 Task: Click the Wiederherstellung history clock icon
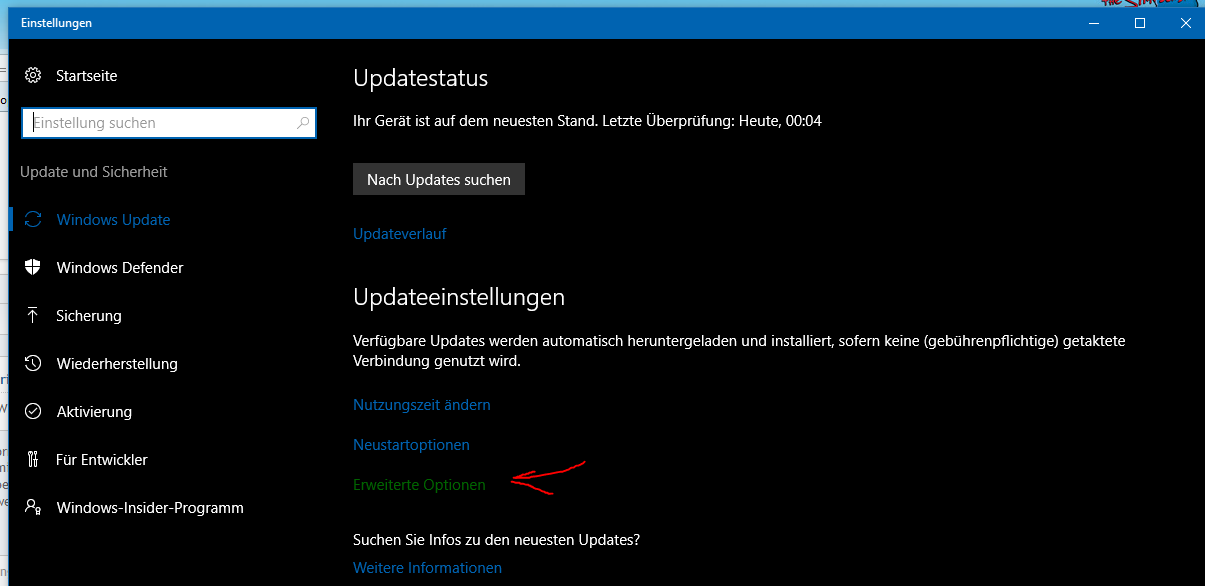[33, 363]
